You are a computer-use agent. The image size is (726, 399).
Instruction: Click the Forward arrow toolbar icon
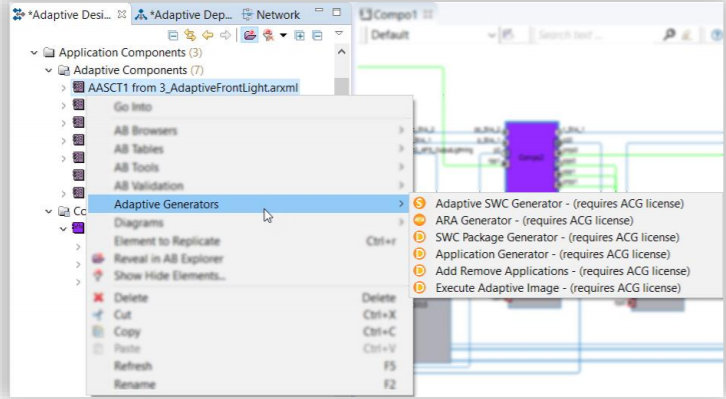point(225,35)
